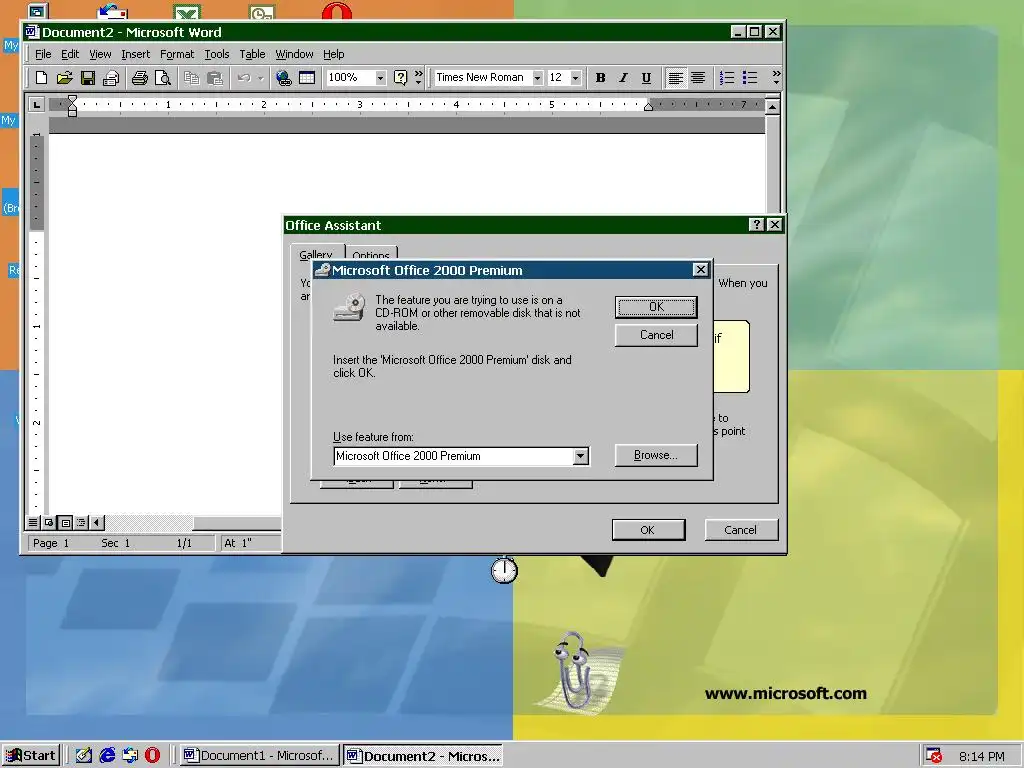Switch to Print Layout View button
This screenshot has height=768, width=1024.
pos(65,522)
